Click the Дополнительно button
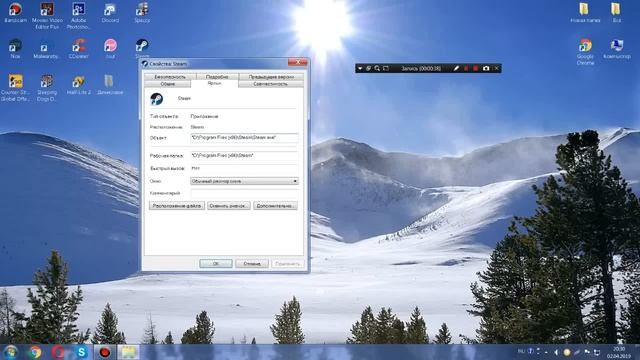The width and height of the screenshot is (640, 360). [x=275, y=206]
